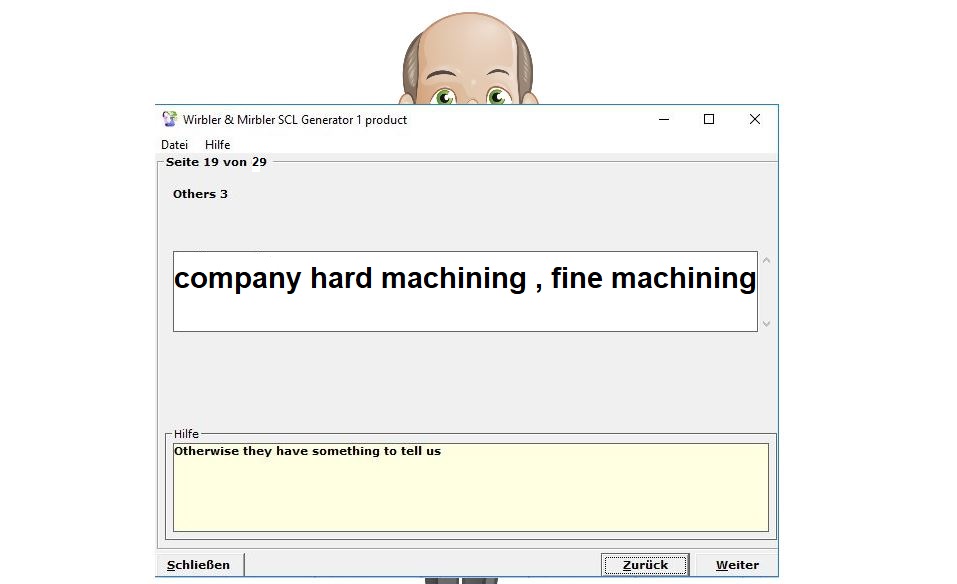Viewport: 957px width, 584px height.
Task: Close the SCL Generator window with X
Action: click(755, 119)
